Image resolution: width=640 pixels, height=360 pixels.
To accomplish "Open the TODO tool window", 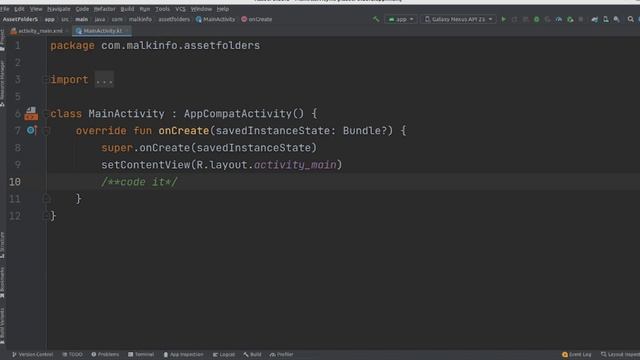I will point(72,354).
